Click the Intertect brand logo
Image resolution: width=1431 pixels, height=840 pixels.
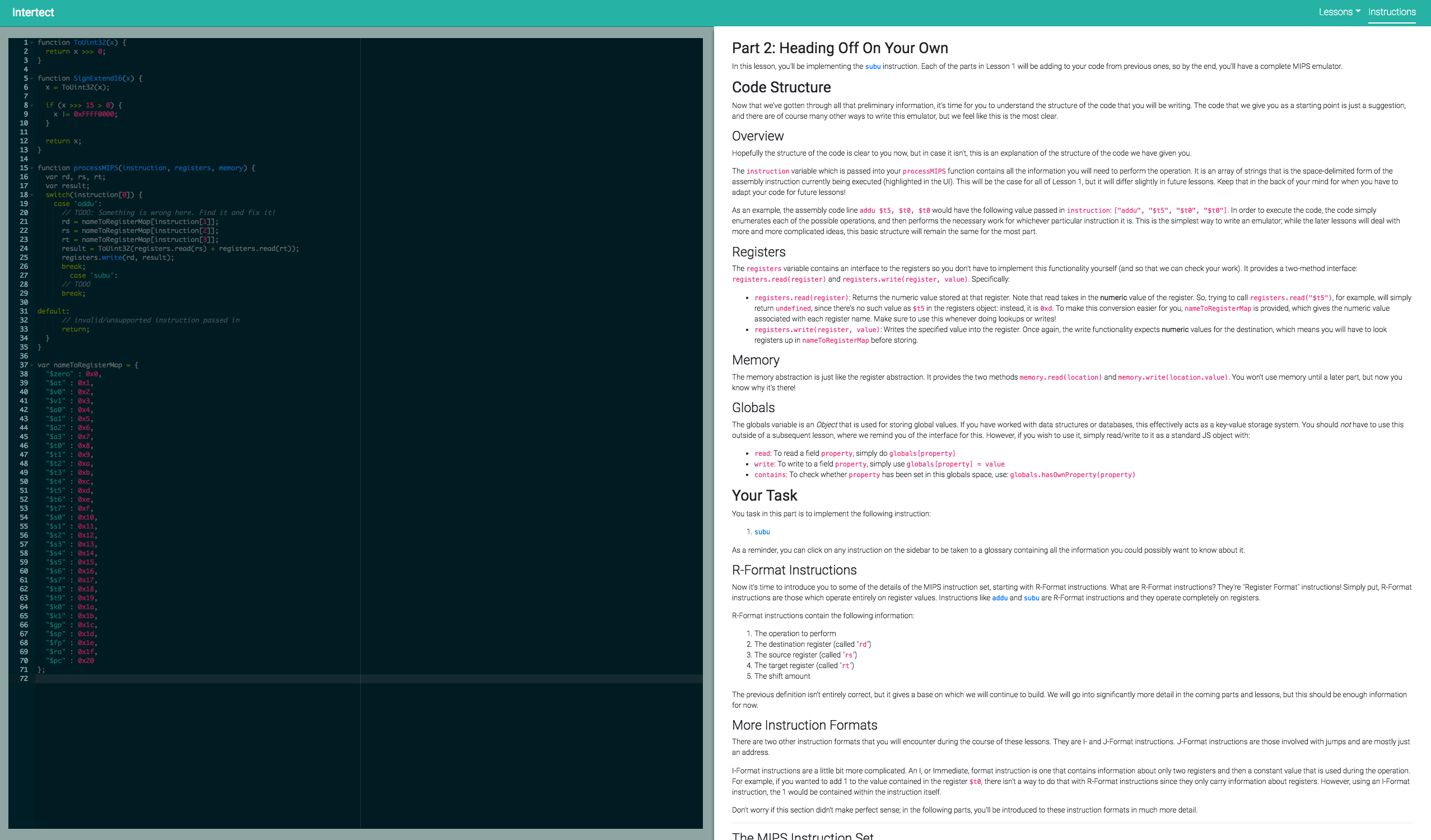(33, 12)
